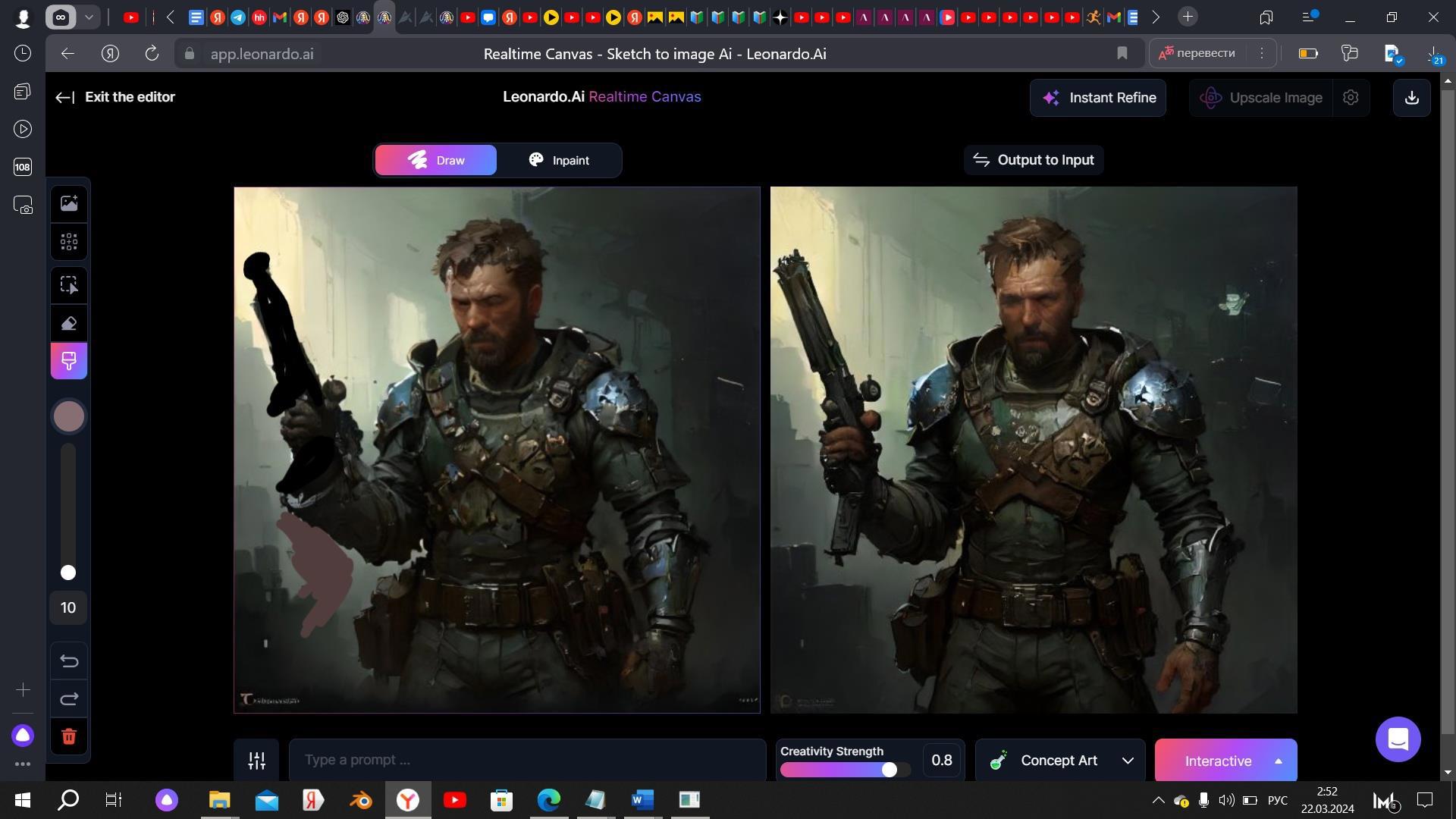Click the Instant Refine button
This screenshot has height=819, width=1456.
[1097, 98]
